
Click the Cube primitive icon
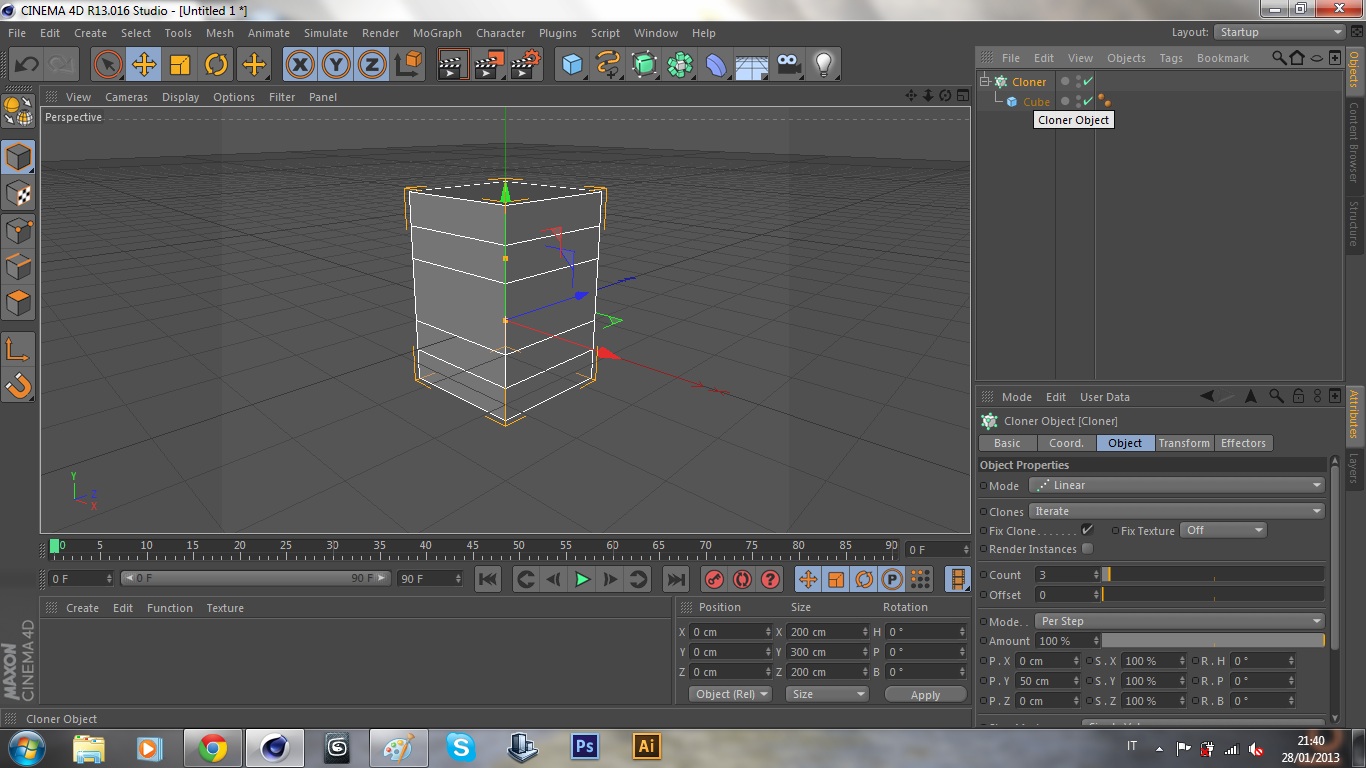coord(572,65)
